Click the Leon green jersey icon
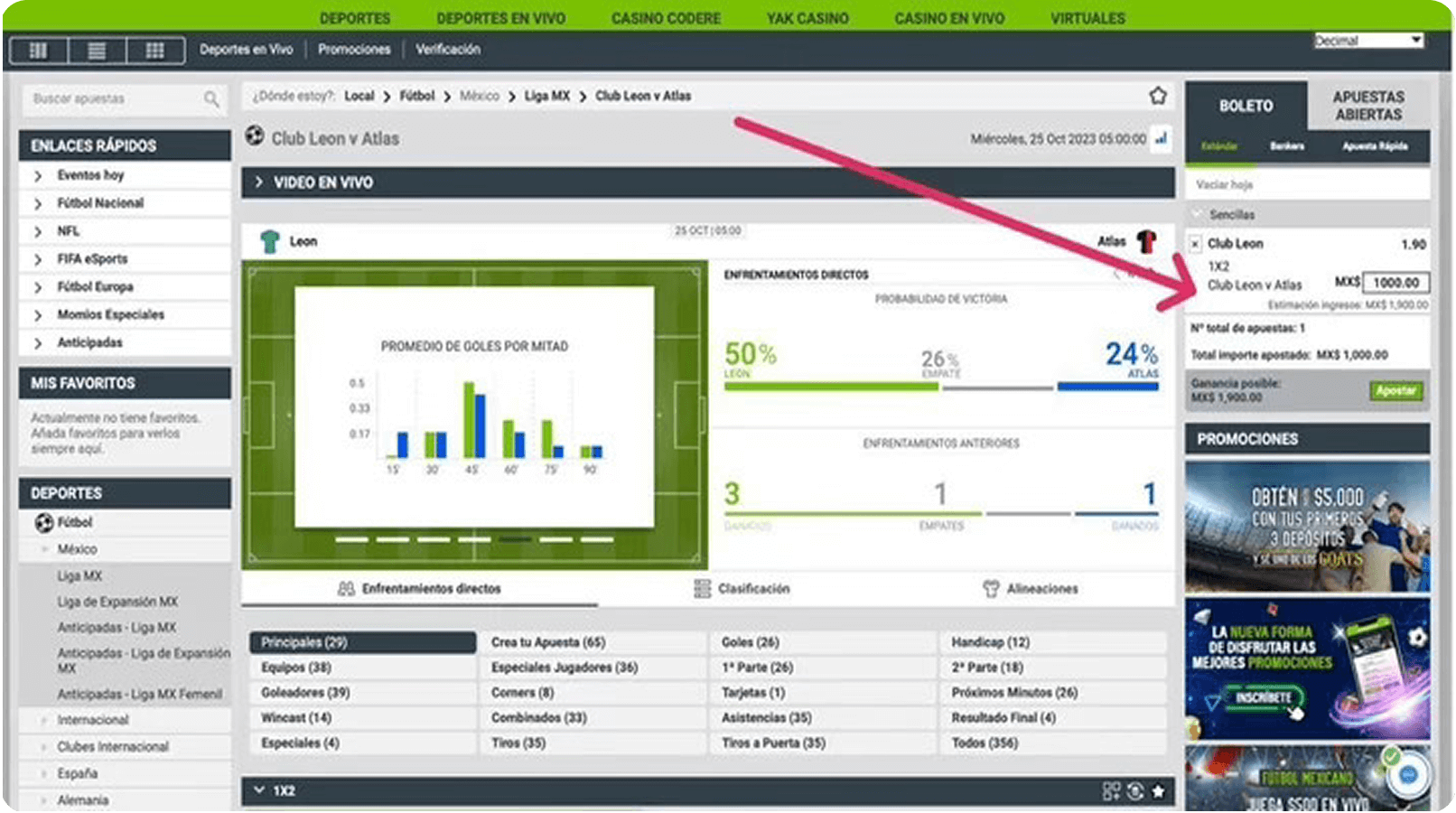Image resolution: width=1456 pixels, height=813 pixels. click(x=269, y=241)
